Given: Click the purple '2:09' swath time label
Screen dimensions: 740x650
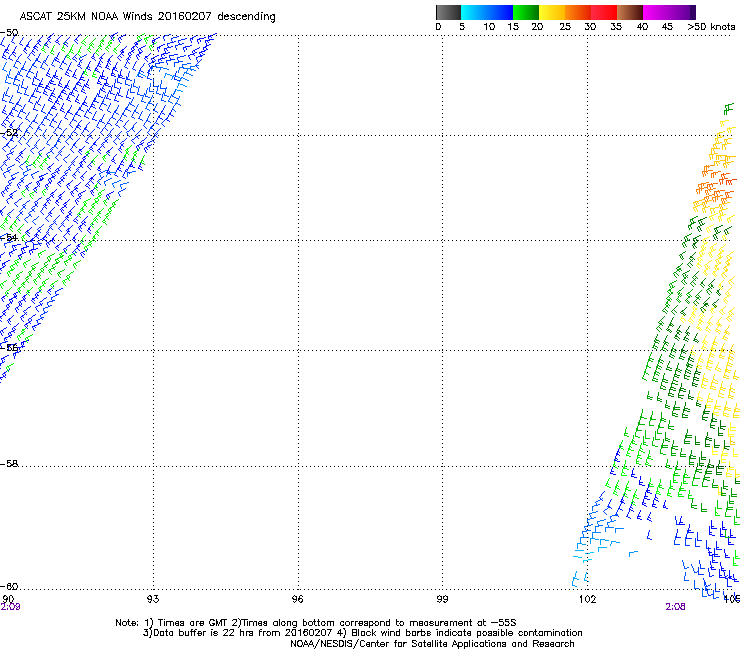Looking at the screenshot, I should click(10, 607).
